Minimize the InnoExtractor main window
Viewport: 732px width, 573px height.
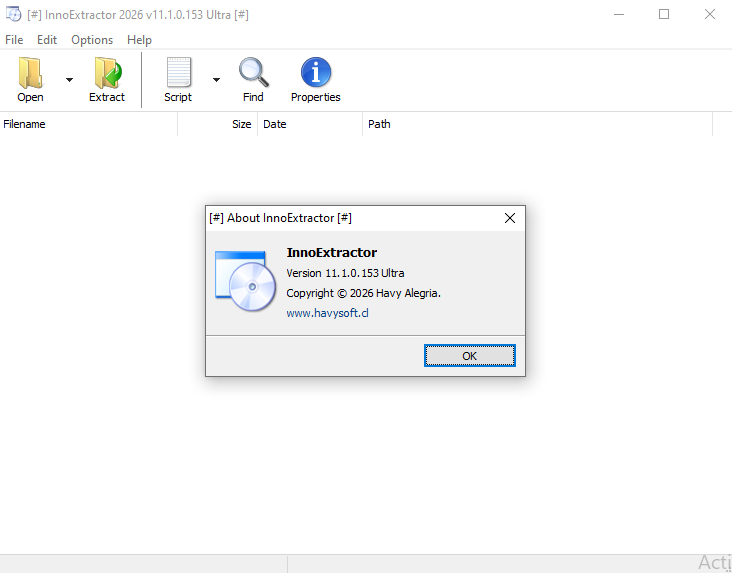619,14
